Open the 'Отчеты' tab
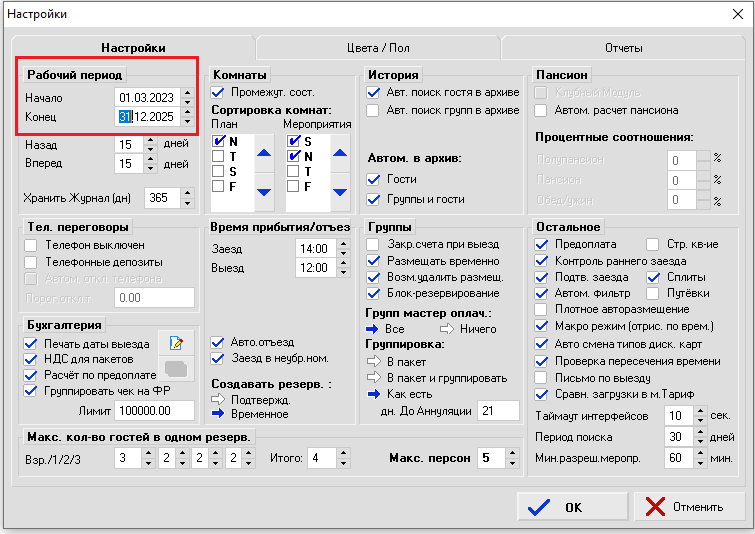755x534 pixels. pos(622,48)
